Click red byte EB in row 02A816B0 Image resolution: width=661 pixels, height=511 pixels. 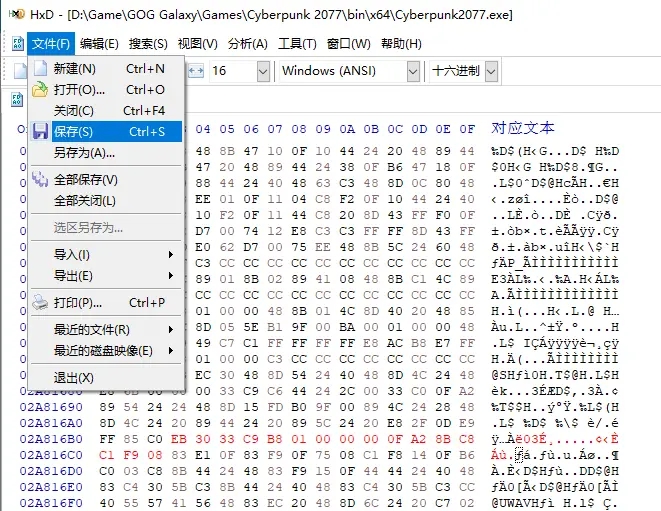click(179, 439)
